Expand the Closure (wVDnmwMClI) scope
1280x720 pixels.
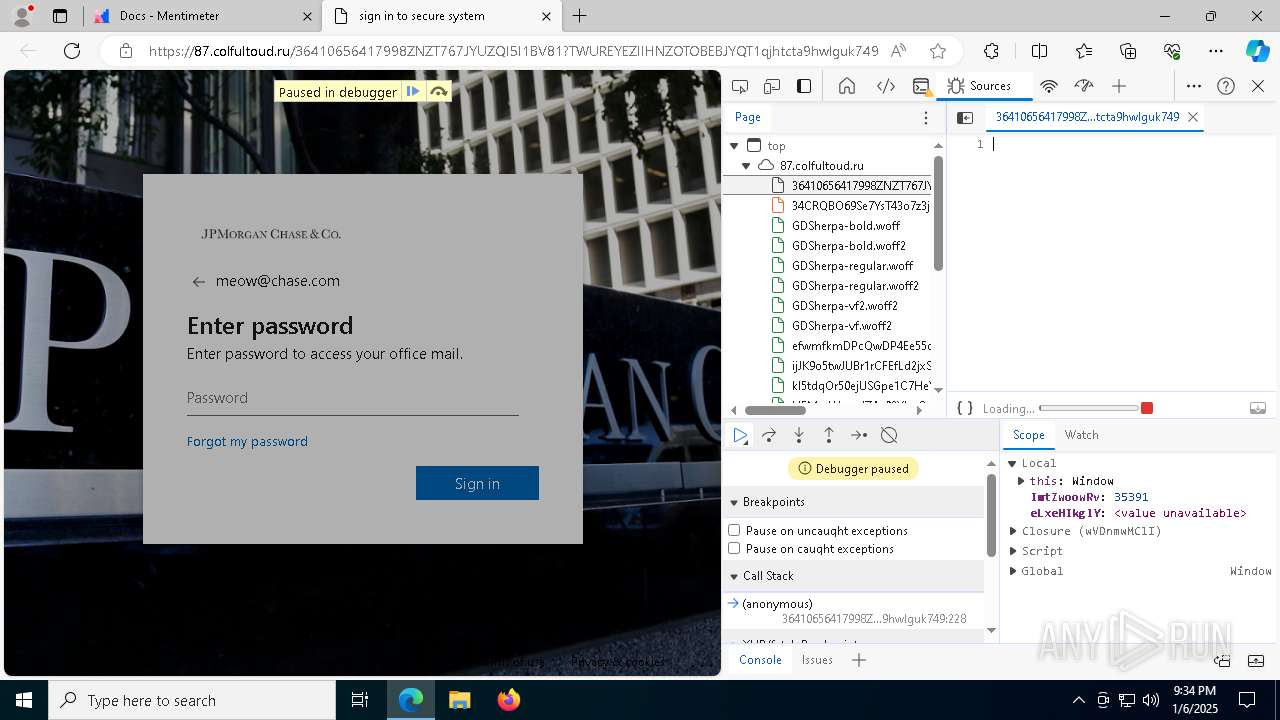pyautogui.click(x=1013, y=531)
